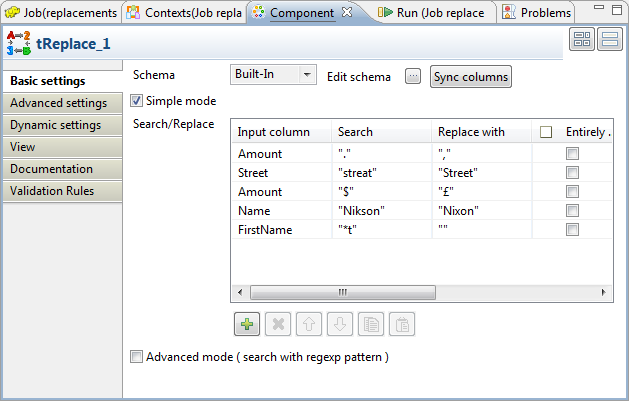Toggle the checkbox in the table header
629x401 pixels.
[545, 132]
